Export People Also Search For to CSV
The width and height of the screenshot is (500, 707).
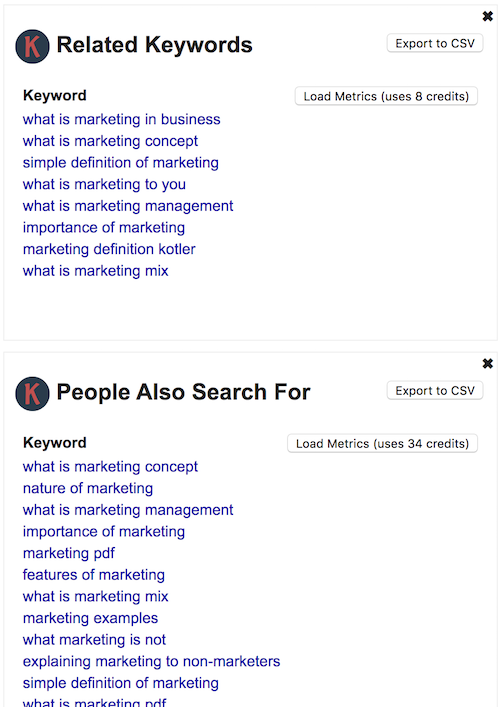435,390
